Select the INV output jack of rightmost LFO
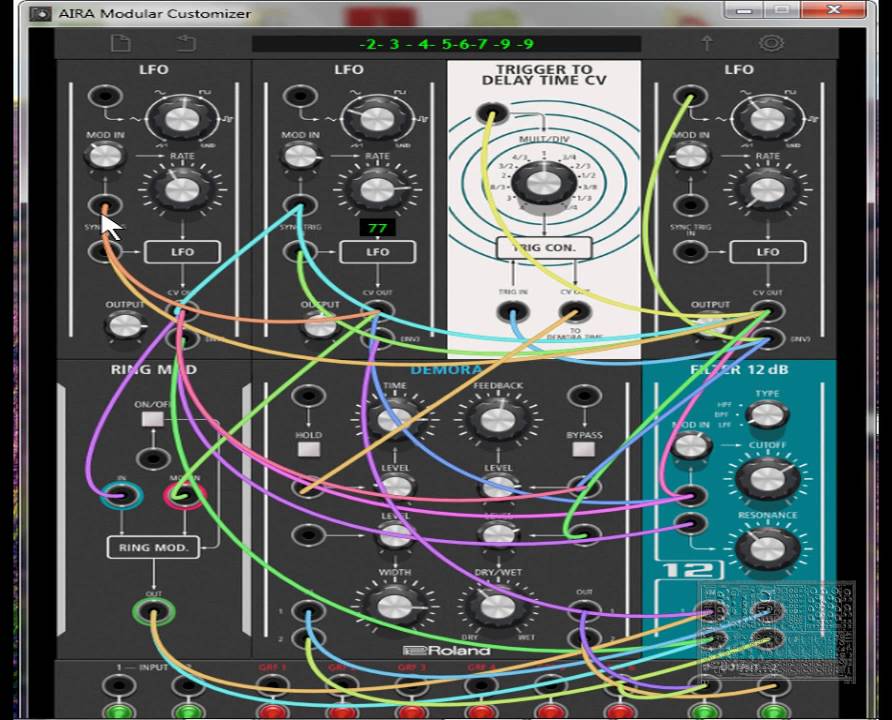892x720 pixels. [767, 339]
